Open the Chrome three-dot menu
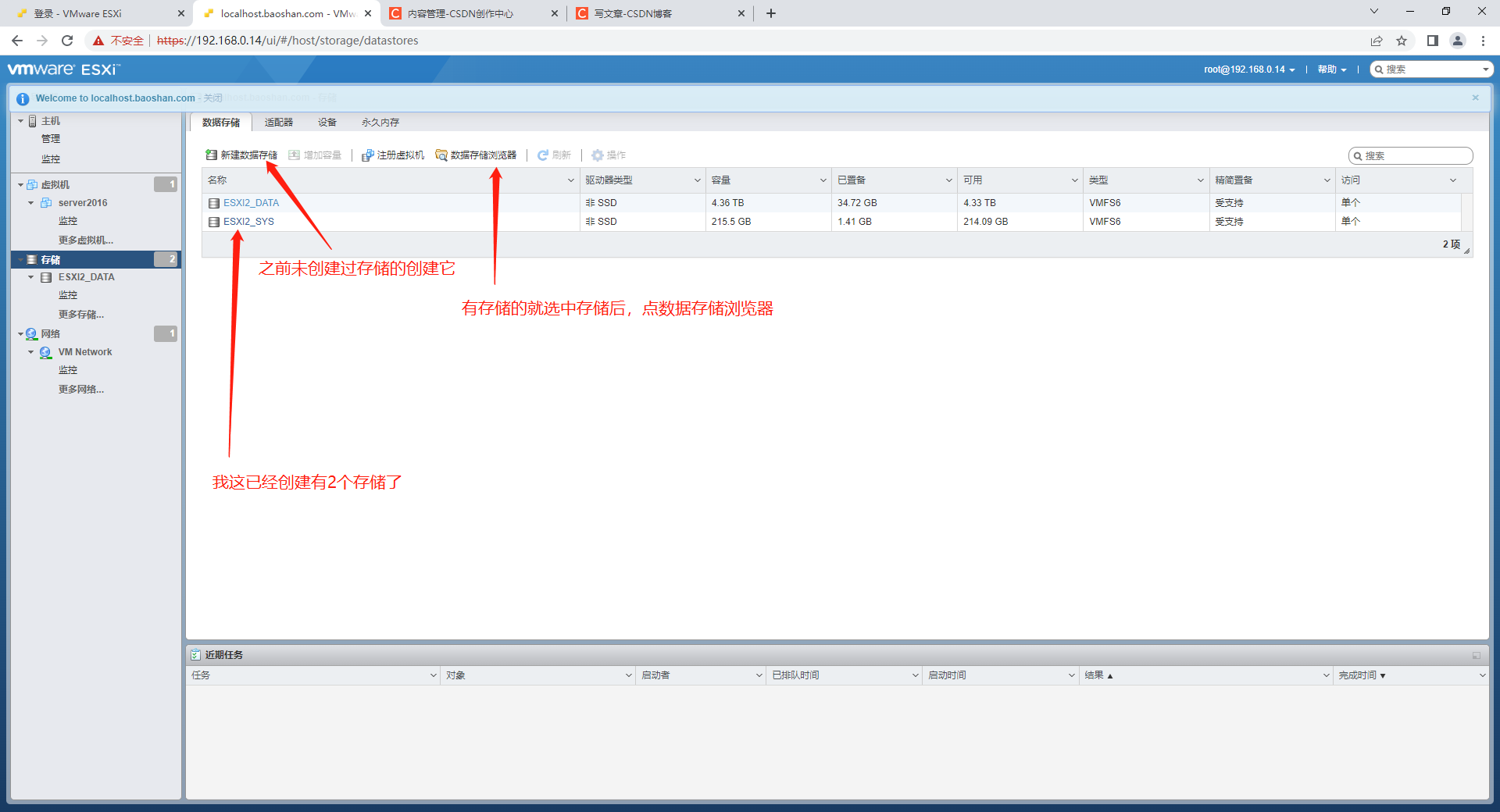Image resolution: width=1500 pixels, height=812 pixels. click(1483, 41)
